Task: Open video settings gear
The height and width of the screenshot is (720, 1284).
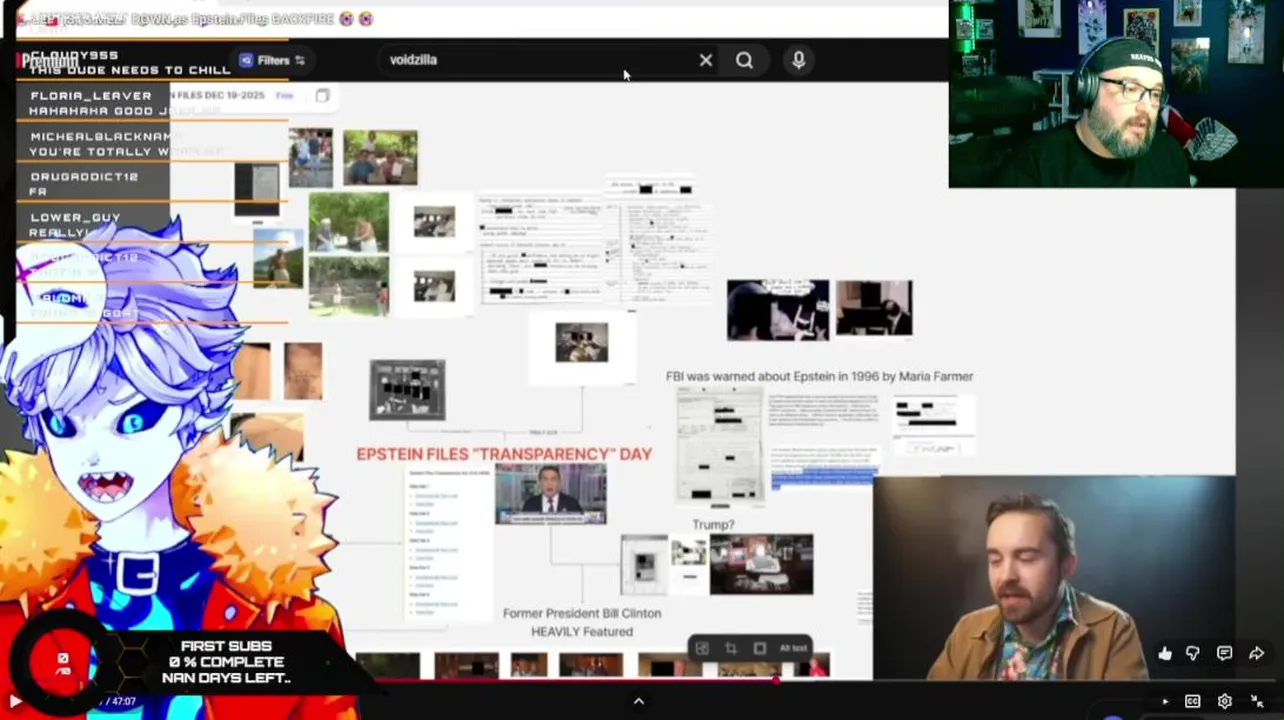Action: point(1224,701)
